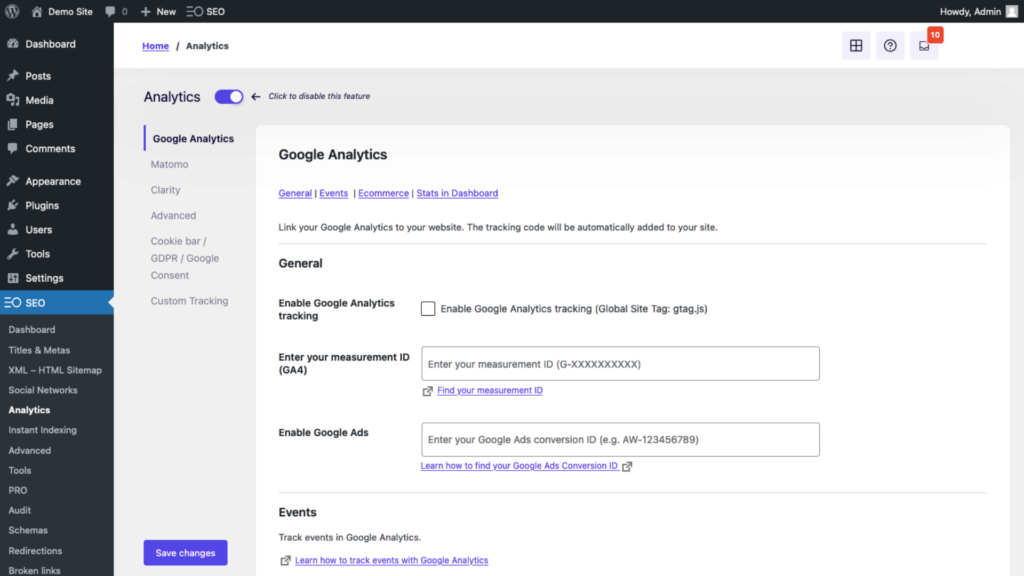Open SEO Advanced submenu item
Screen dimensions: 1024x576
[29, 451]
